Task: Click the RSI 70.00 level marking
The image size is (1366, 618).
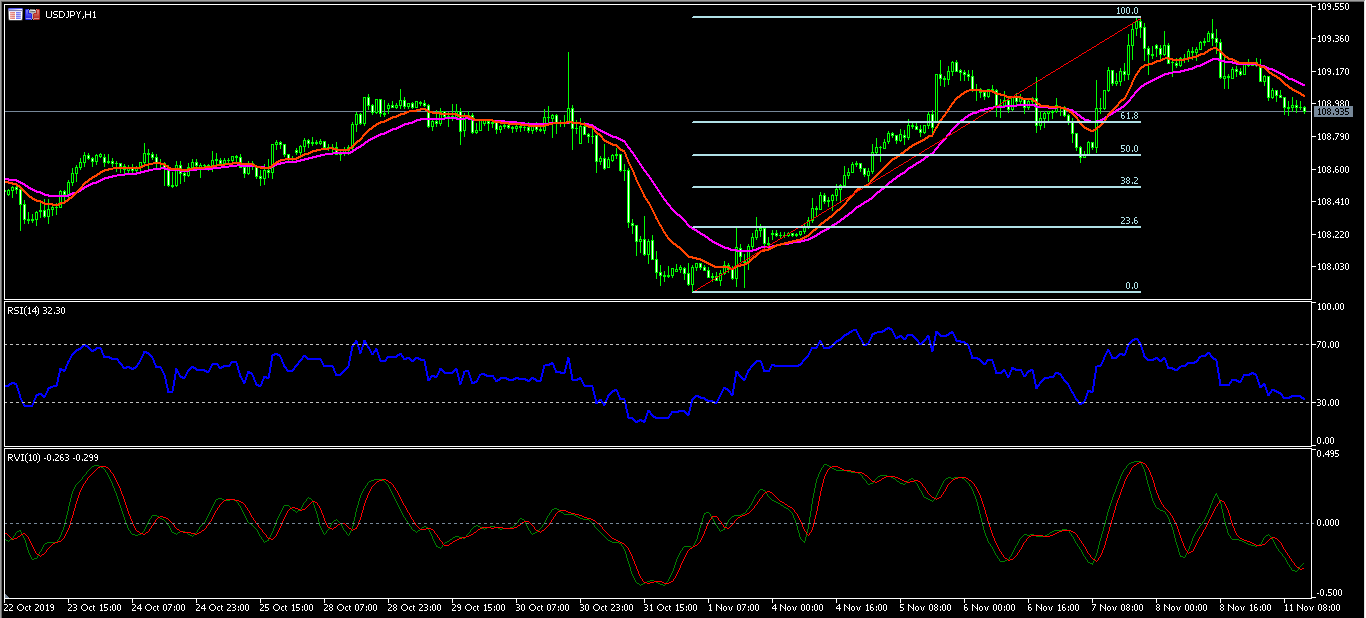Action: click(x=1329, y=344)
